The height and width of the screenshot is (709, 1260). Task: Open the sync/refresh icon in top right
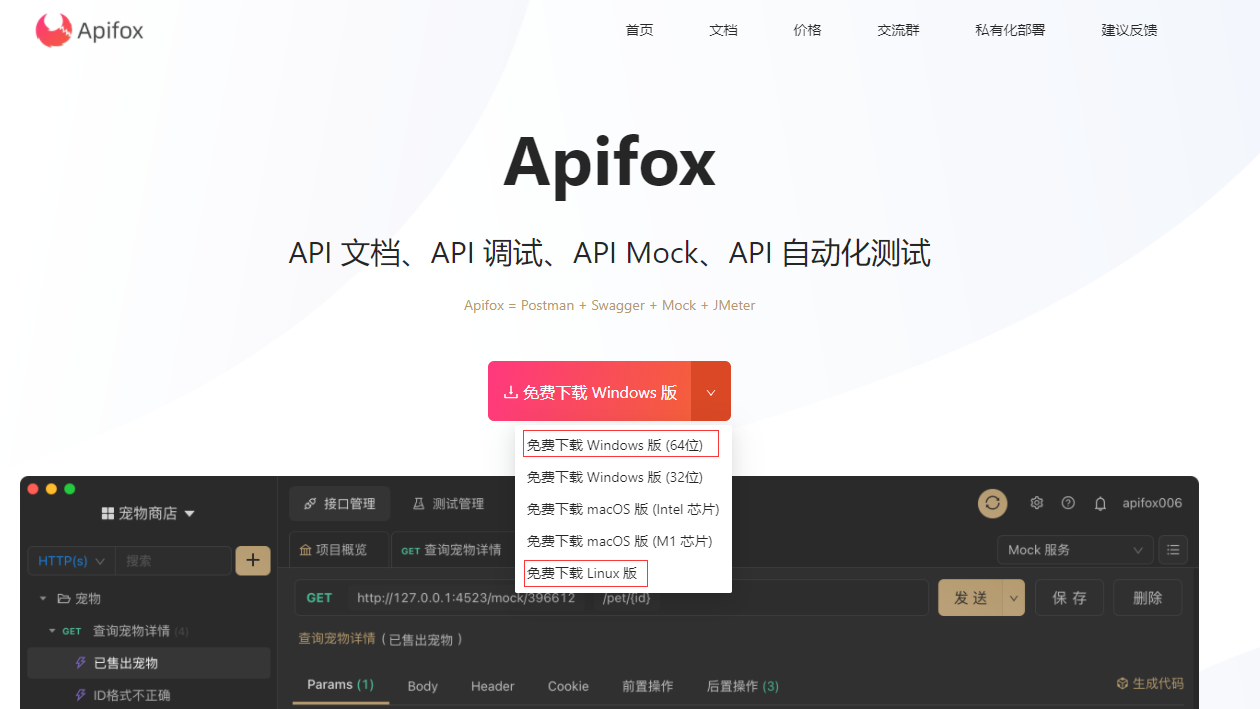click(992, 503)
